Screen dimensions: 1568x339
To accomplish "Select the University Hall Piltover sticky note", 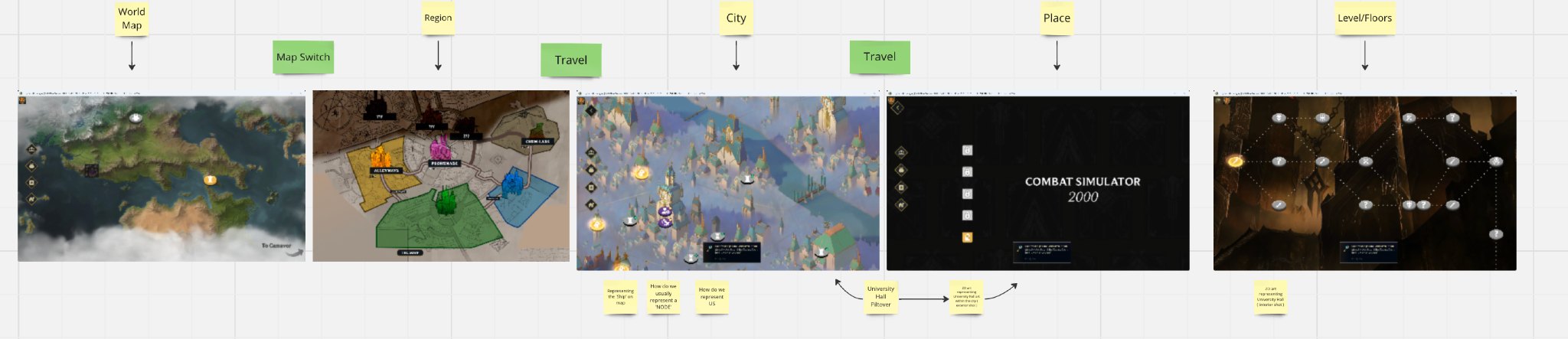I will pyautogui.click(x=880, y=297).
